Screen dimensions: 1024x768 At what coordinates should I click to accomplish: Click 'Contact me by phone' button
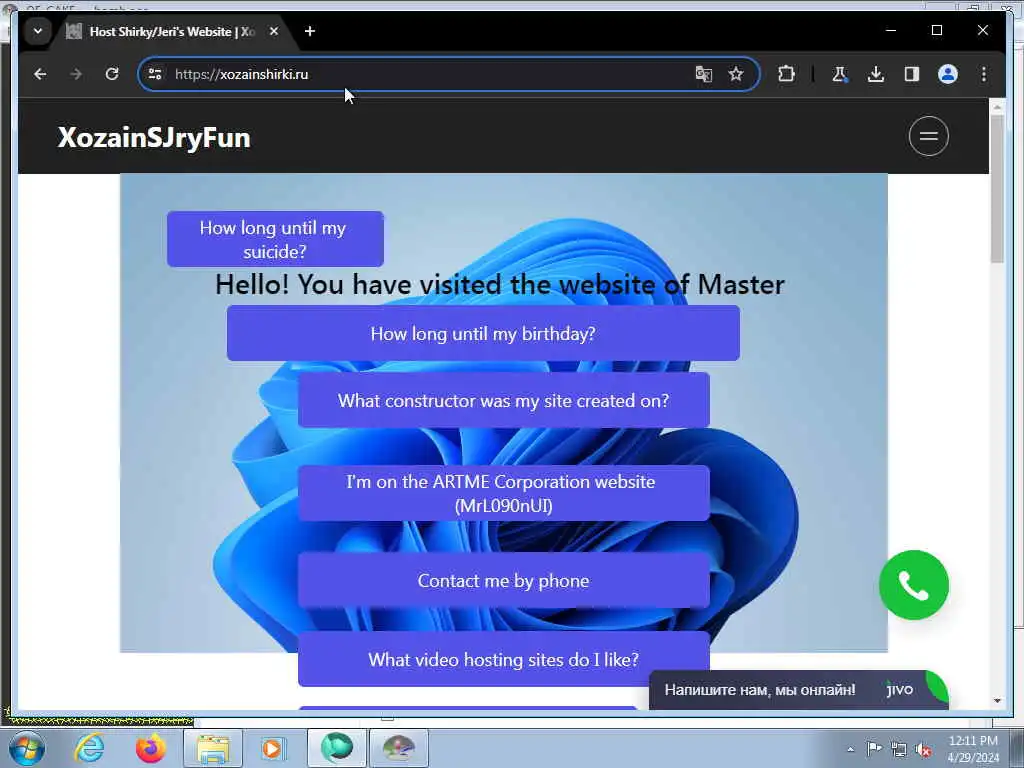[x=504, y=581]
